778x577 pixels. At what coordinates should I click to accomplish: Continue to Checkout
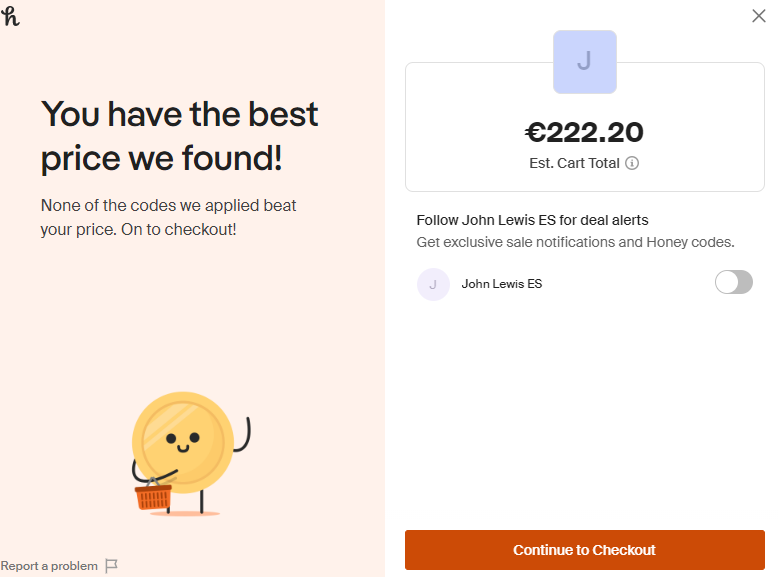[x=584, y=550]
